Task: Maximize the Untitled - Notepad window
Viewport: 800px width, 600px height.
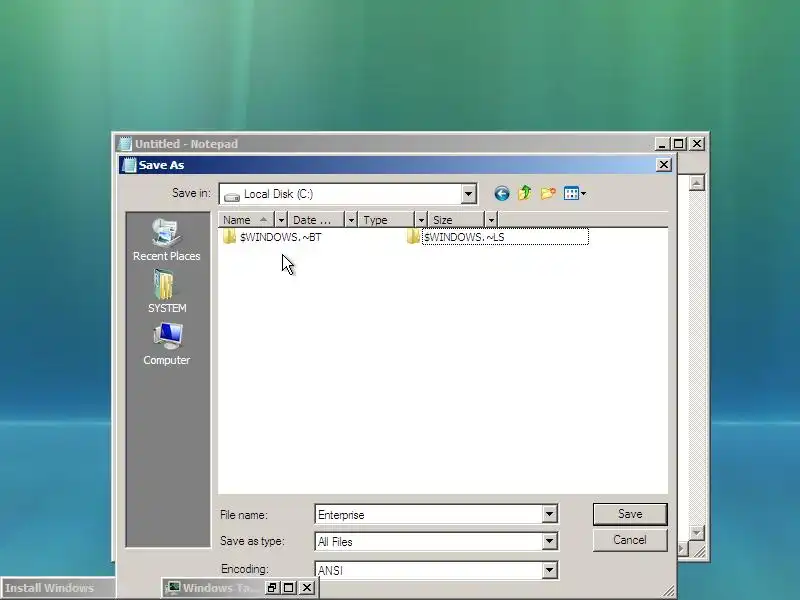Action: tap(679, 144)
